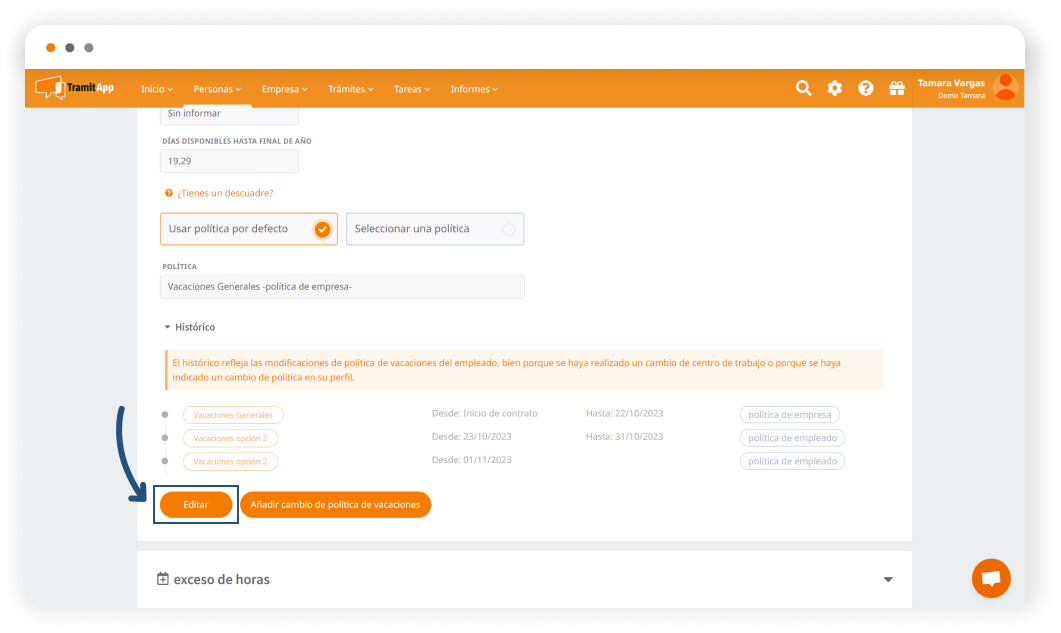The height and width of the screenshot is (633, 1061).
Task: Open the gift icon in header
Action: click(x=896, y=88)
